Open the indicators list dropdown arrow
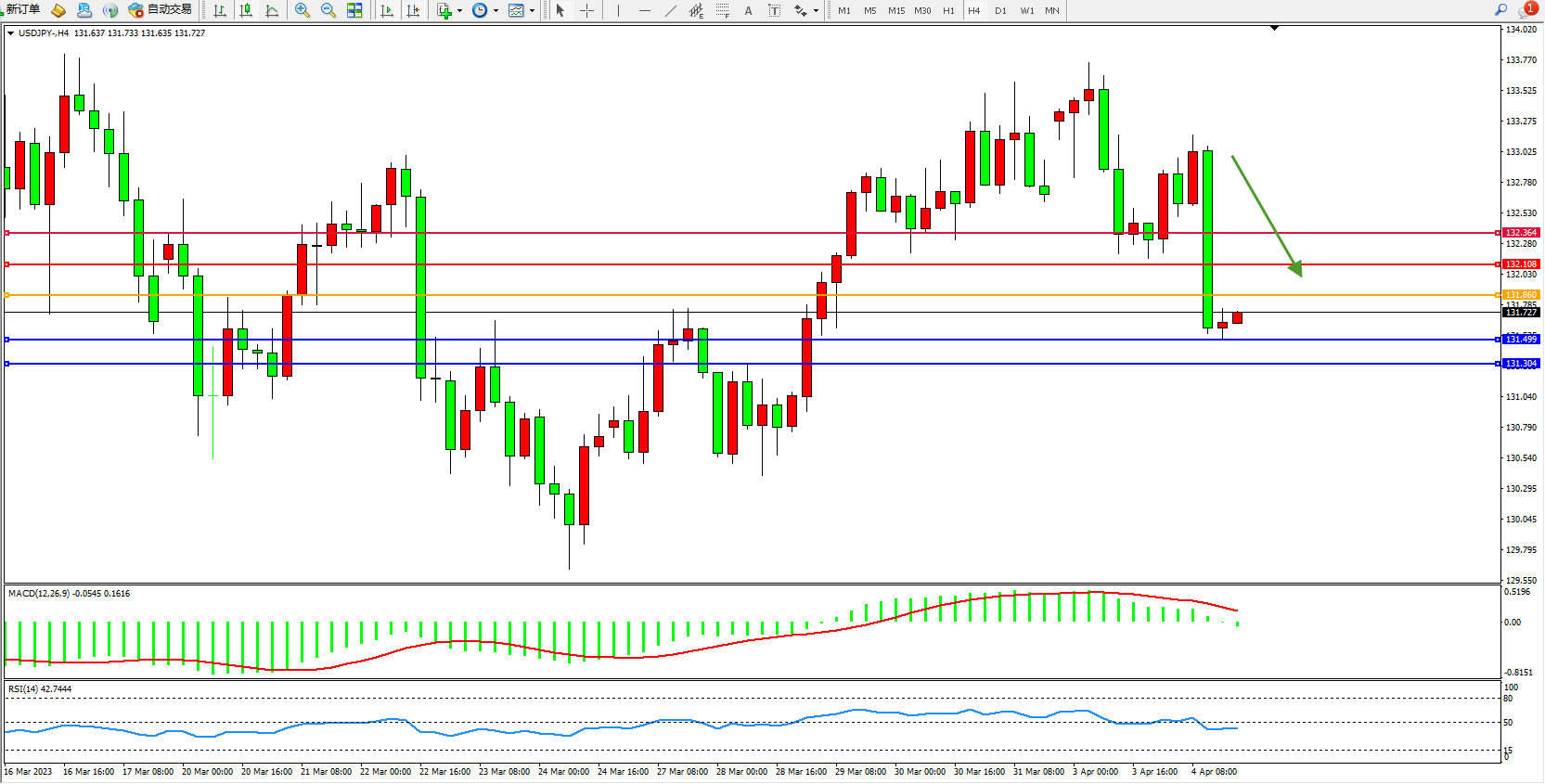The width and height of the screenshot is (1545, 784). pos(459,11)
